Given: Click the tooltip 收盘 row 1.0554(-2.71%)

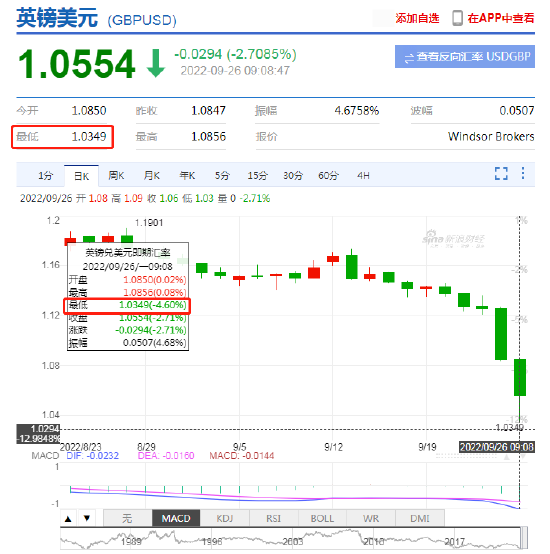Looking at the screenshot, I should tap(127, 318).
